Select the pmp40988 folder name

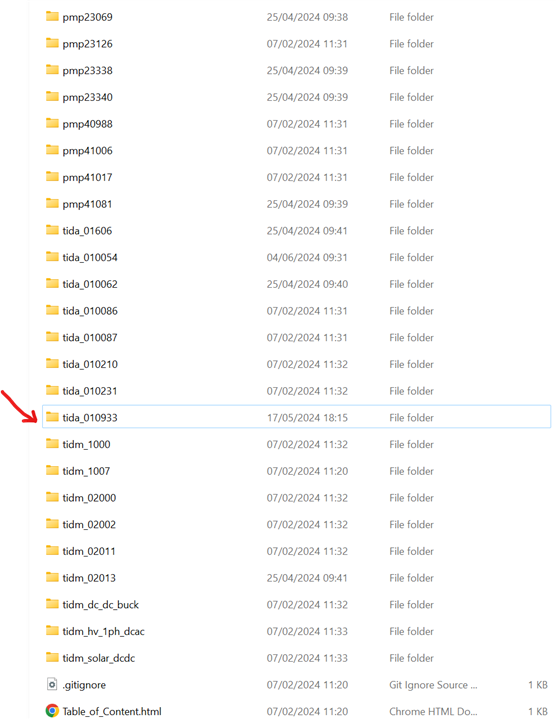88,124
